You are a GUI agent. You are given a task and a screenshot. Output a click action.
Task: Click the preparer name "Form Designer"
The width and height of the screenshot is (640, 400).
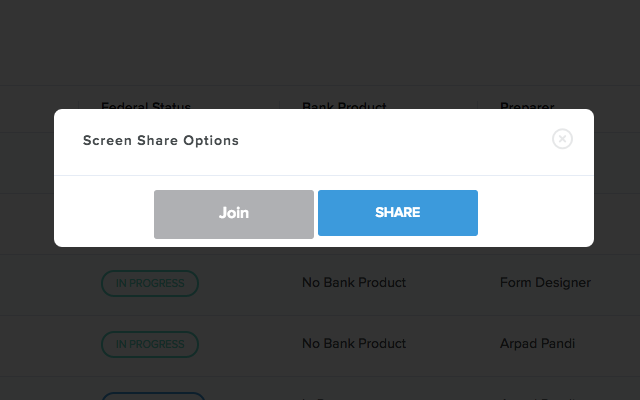pos(545,282)
